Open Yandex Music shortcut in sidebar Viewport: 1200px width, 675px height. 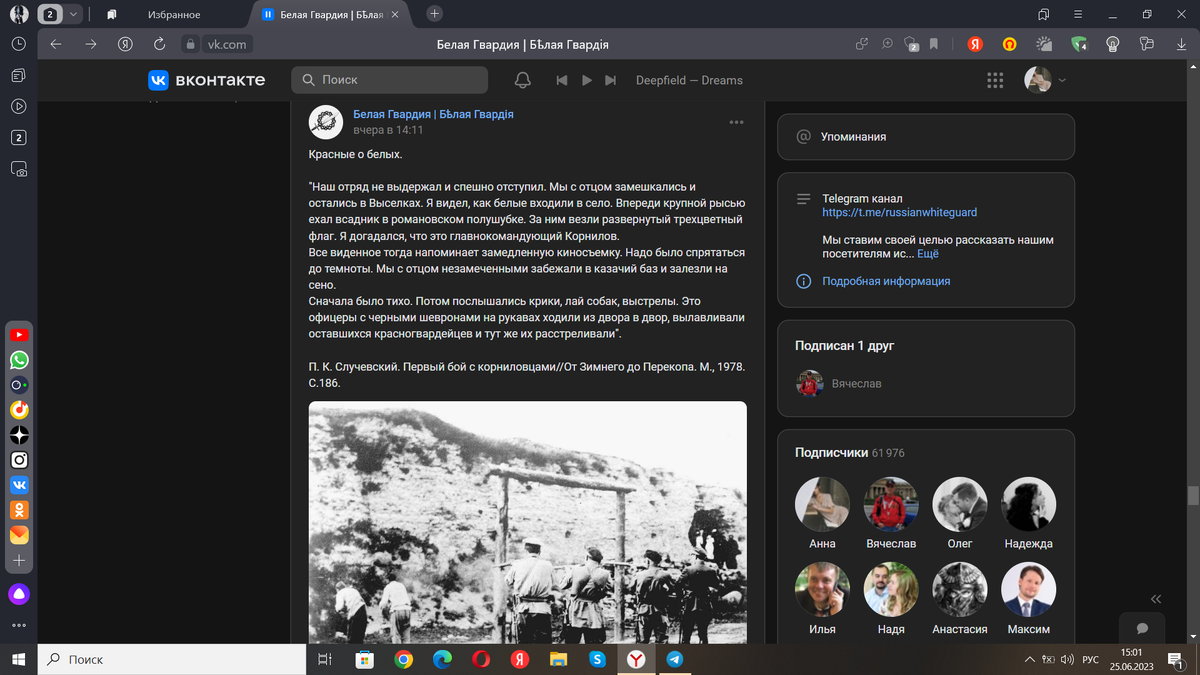coord(19,410)
